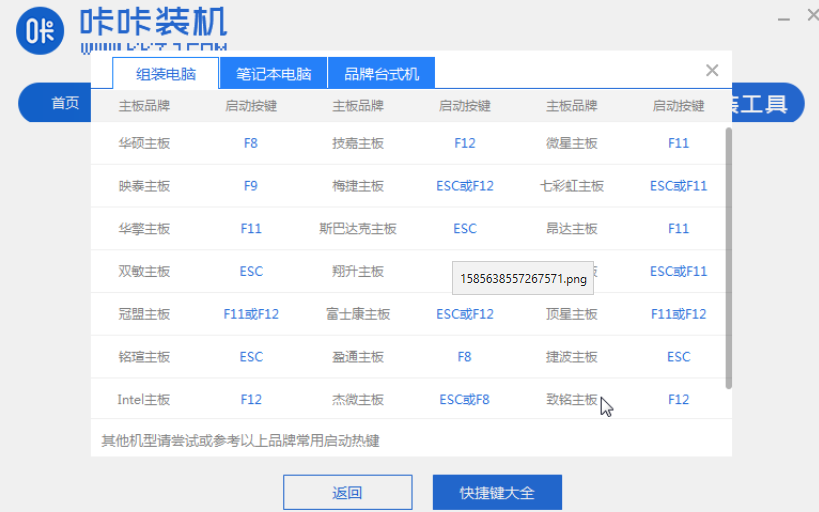Click ESC key next to 捷波主板
Screen dimensions: 819x512
click(678, 357)
